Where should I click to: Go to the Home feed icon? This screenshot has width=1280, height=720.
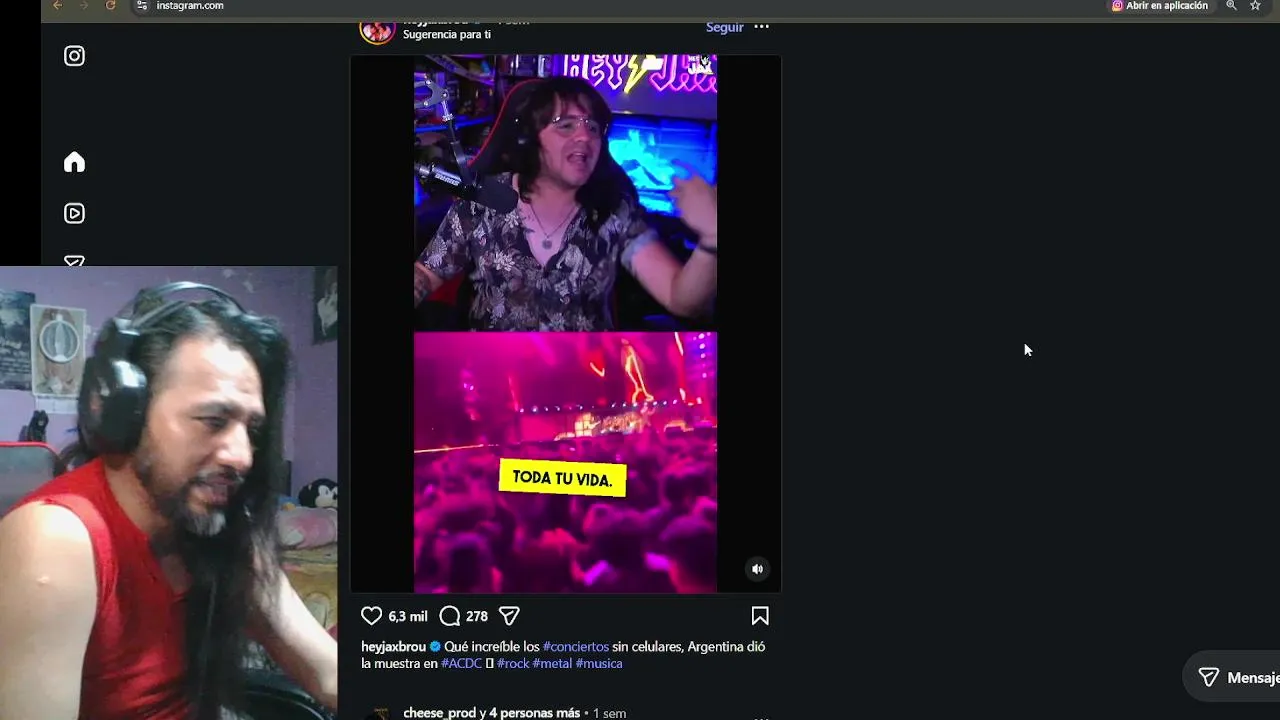click(x=74, y=162)
